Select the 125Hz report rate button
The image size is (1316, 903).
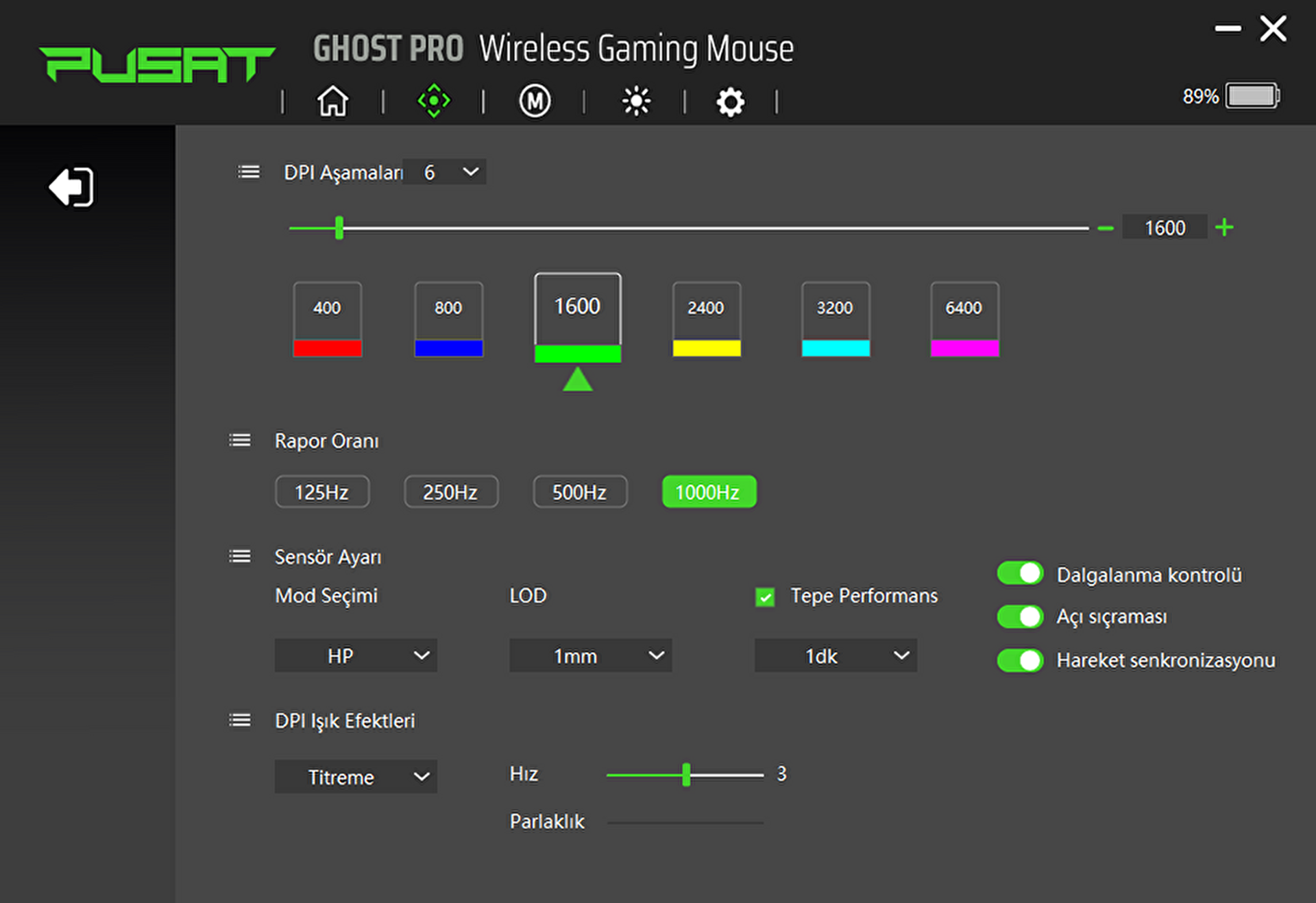point(322,492)
